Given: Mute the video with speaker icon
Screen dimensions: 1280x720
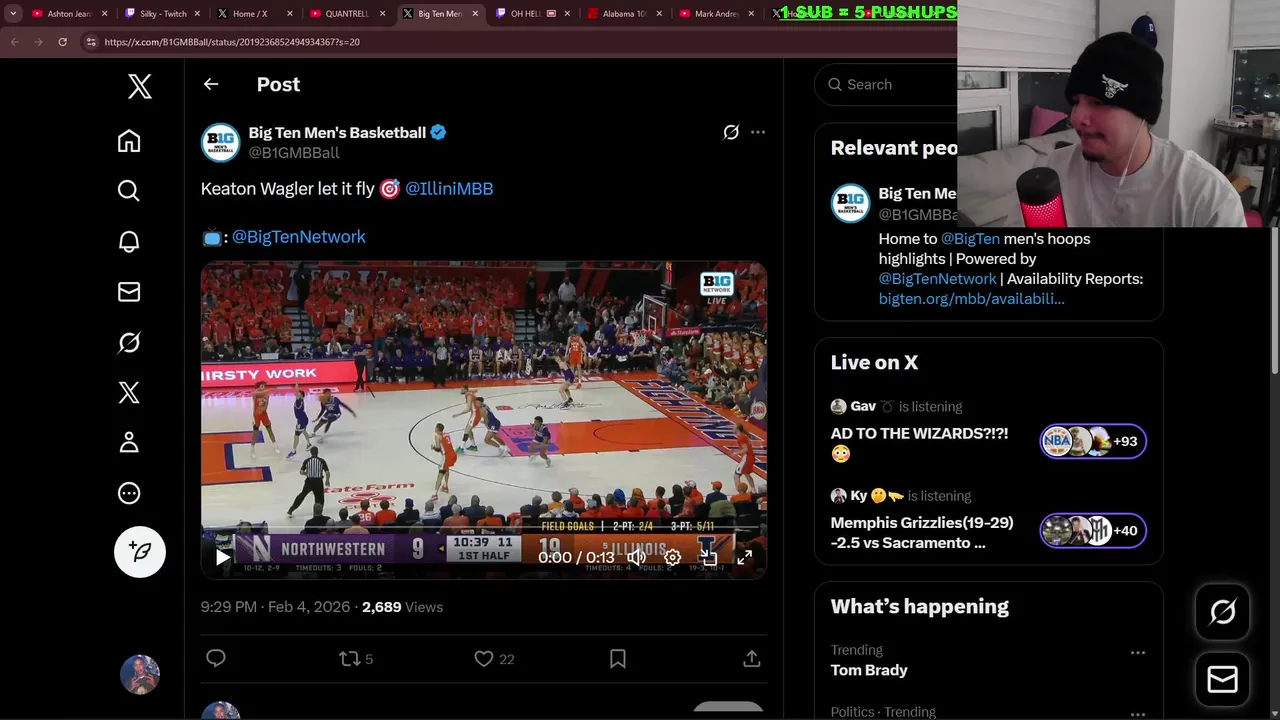Looking at the screenshot, I should pyautogui.click(x=637, y=557).
